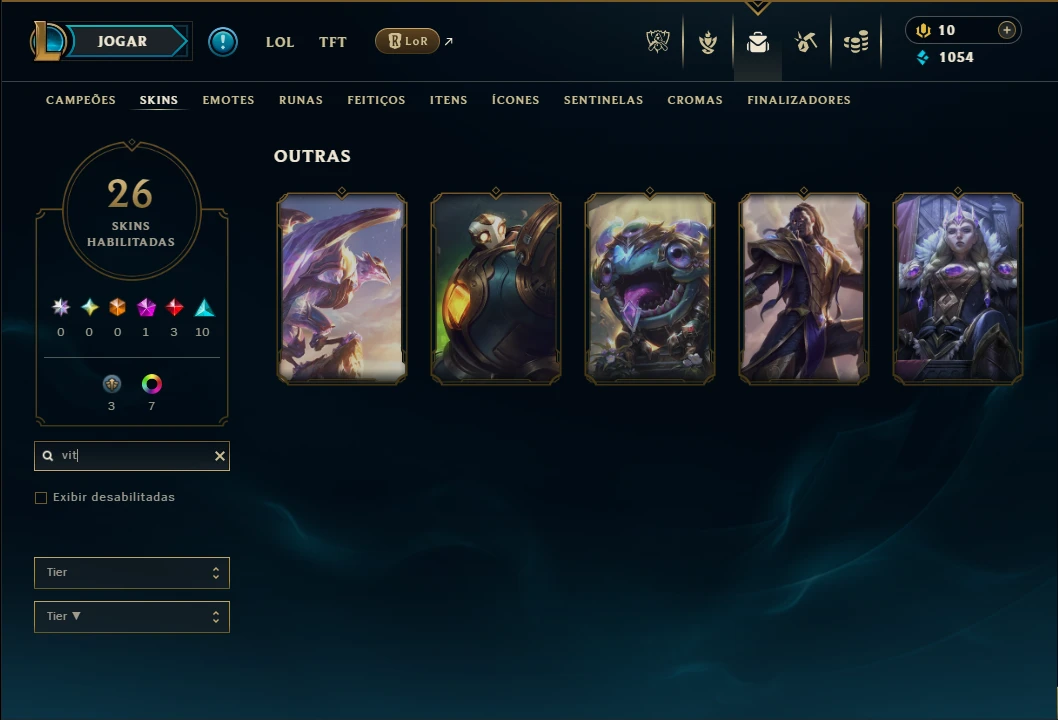Open the store coins icon

[856, 43]
